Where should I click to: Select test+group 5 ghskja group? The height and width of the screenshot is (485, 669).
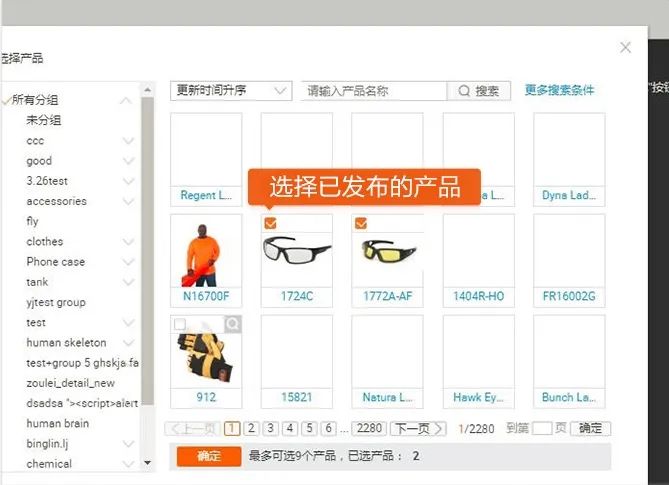[x=82, y=363]
